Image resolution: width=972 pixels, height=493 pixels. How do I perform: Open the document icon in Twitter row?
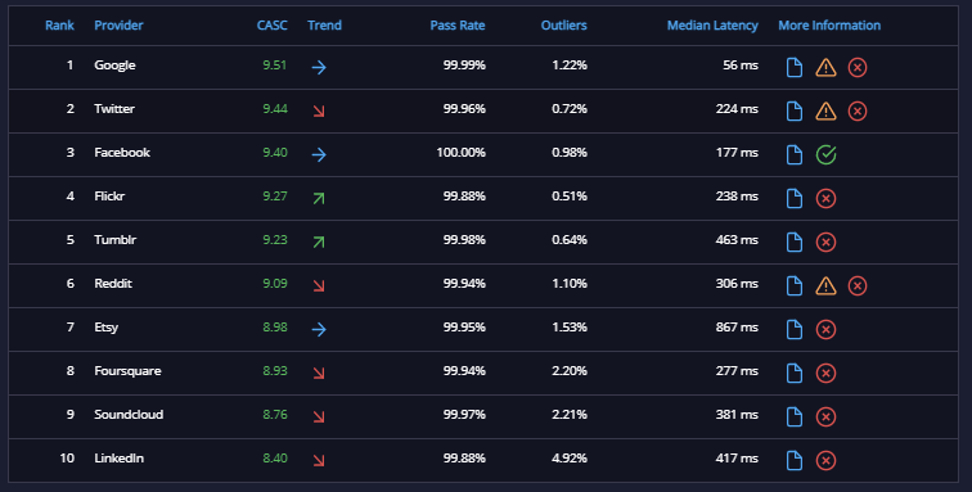794,111
